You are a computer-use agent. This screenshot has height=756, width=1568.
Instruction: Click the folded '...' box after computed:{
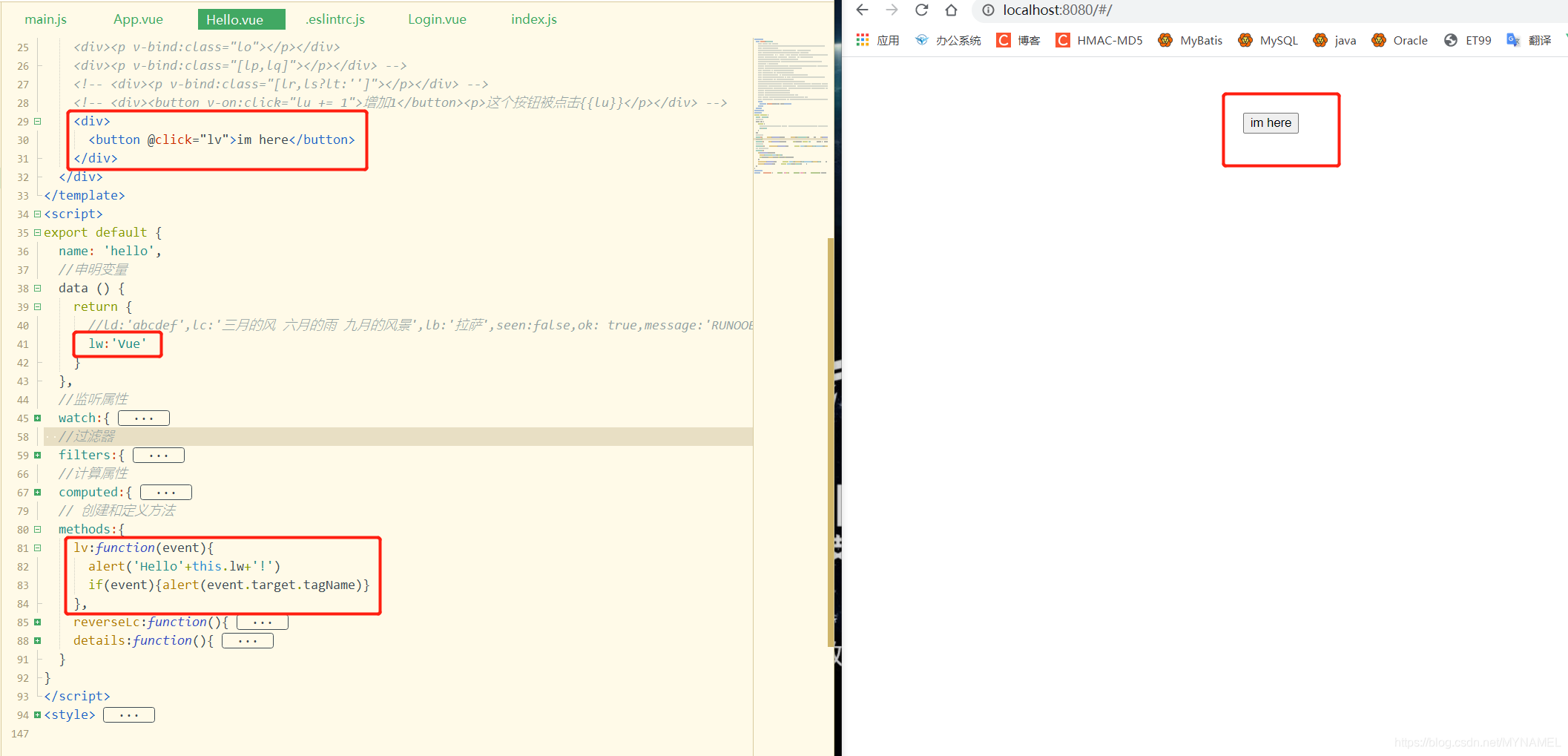point(166,493)
